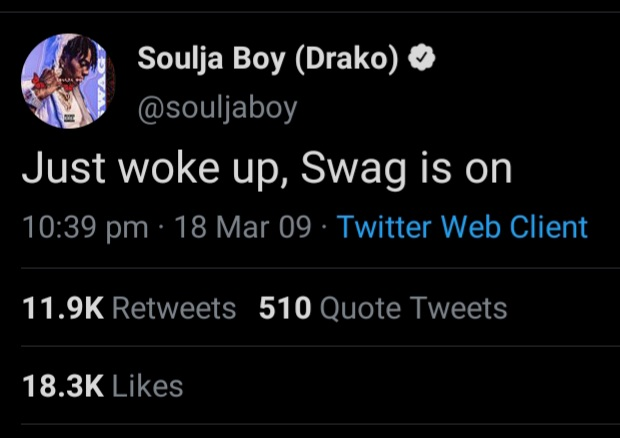The image size is (620, 438).
Task: Click the 10:39 pm timestamp
Action: tap(85, 228)
